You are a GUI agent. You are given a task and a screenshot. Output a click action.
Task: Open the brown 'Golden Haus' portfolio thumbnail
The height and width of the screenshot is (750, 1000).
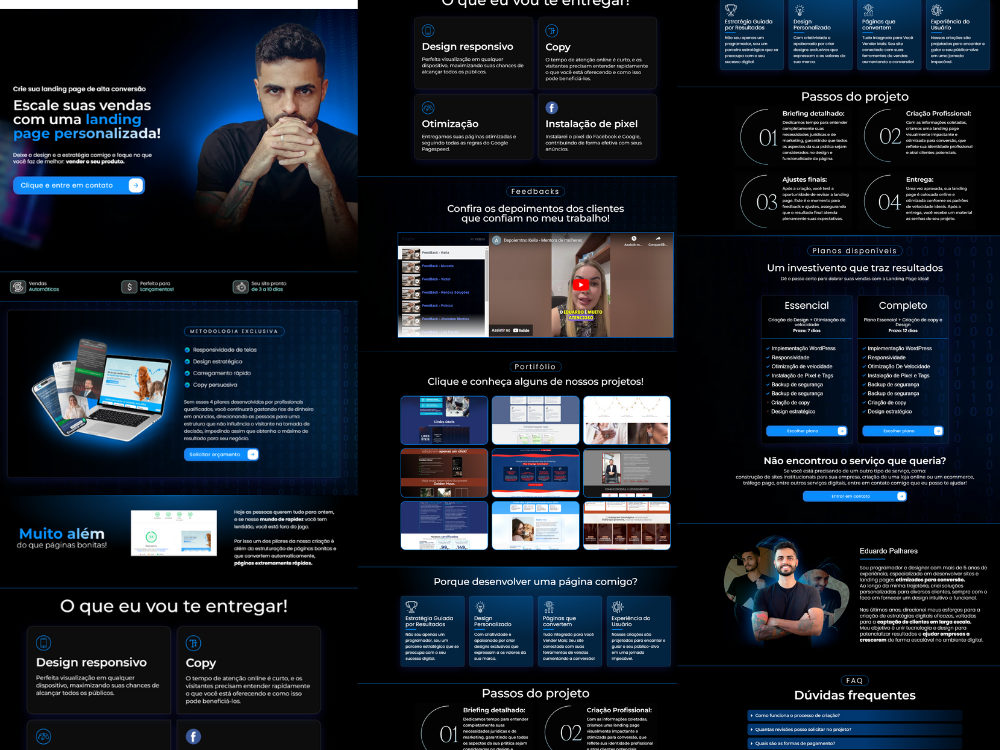[x=444, y=473]
